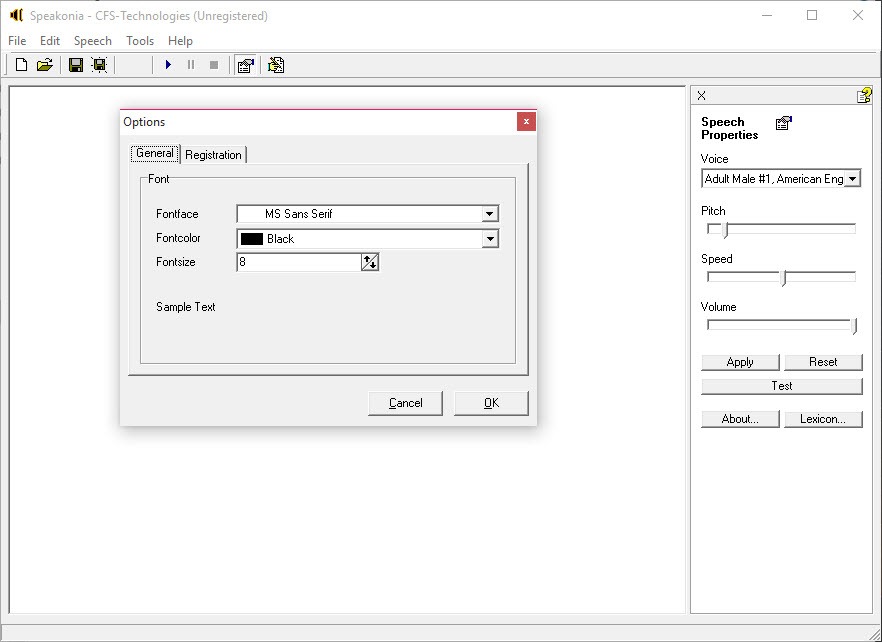Click the Black color swatch
Viewport: 882px width, 642px height.
point(252,239)
